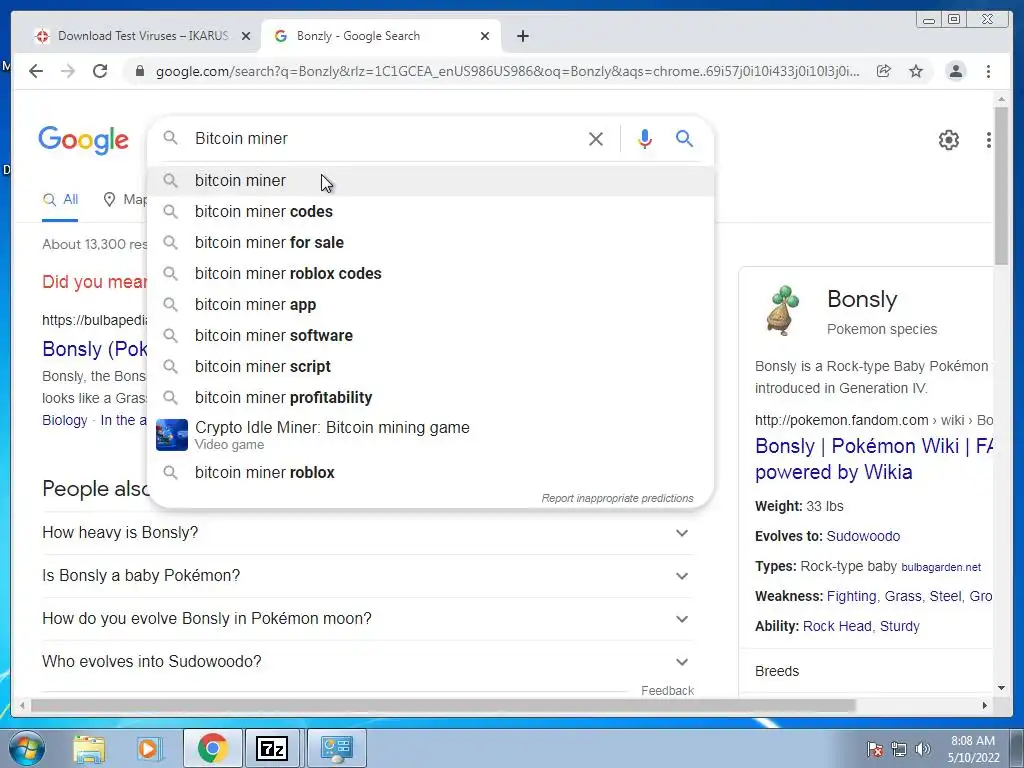
Task: Open the Rock Head ability link
Action: (837, 626)
